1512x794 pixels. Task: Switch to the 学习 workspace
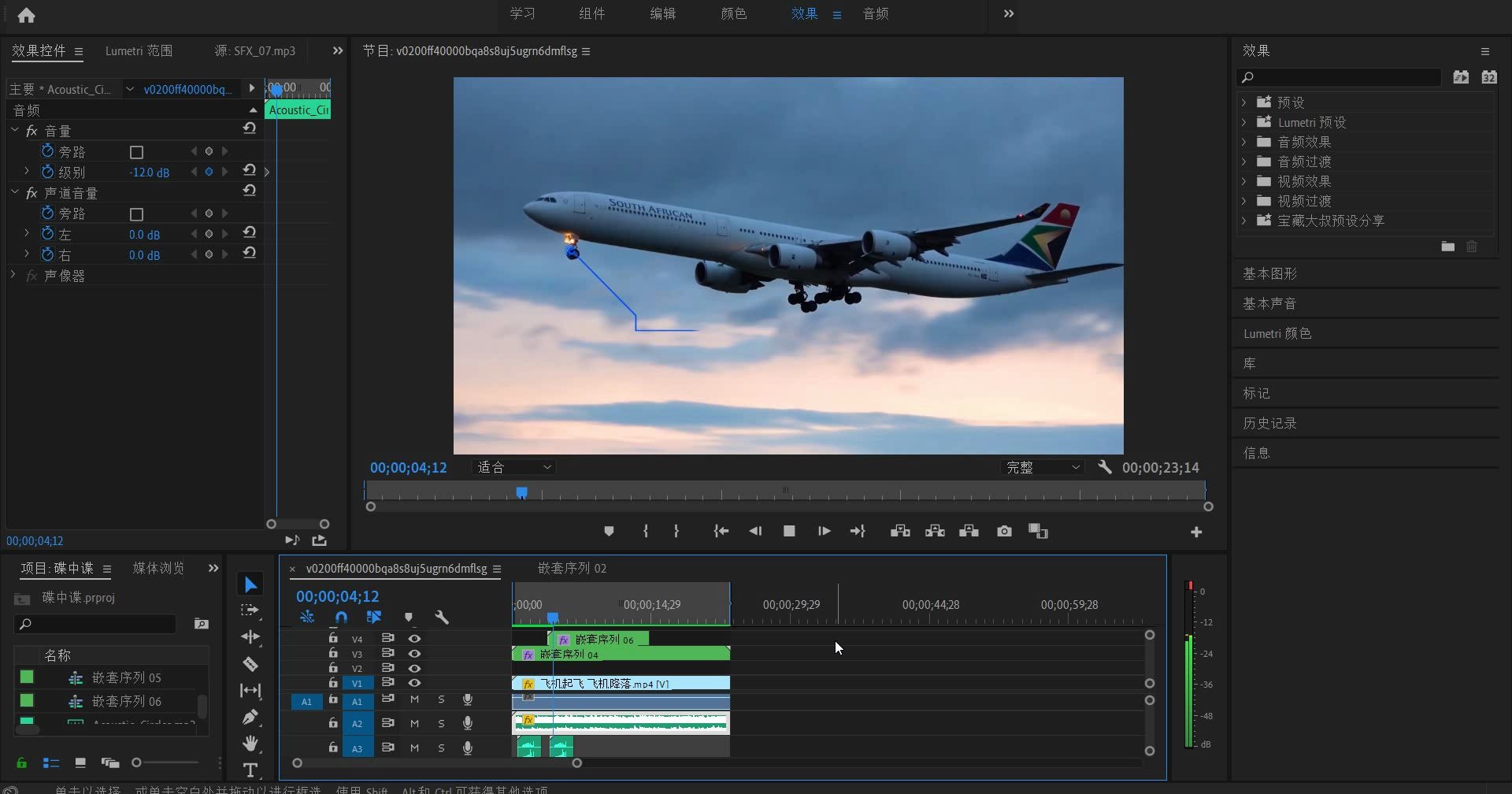tap(522, 14)
